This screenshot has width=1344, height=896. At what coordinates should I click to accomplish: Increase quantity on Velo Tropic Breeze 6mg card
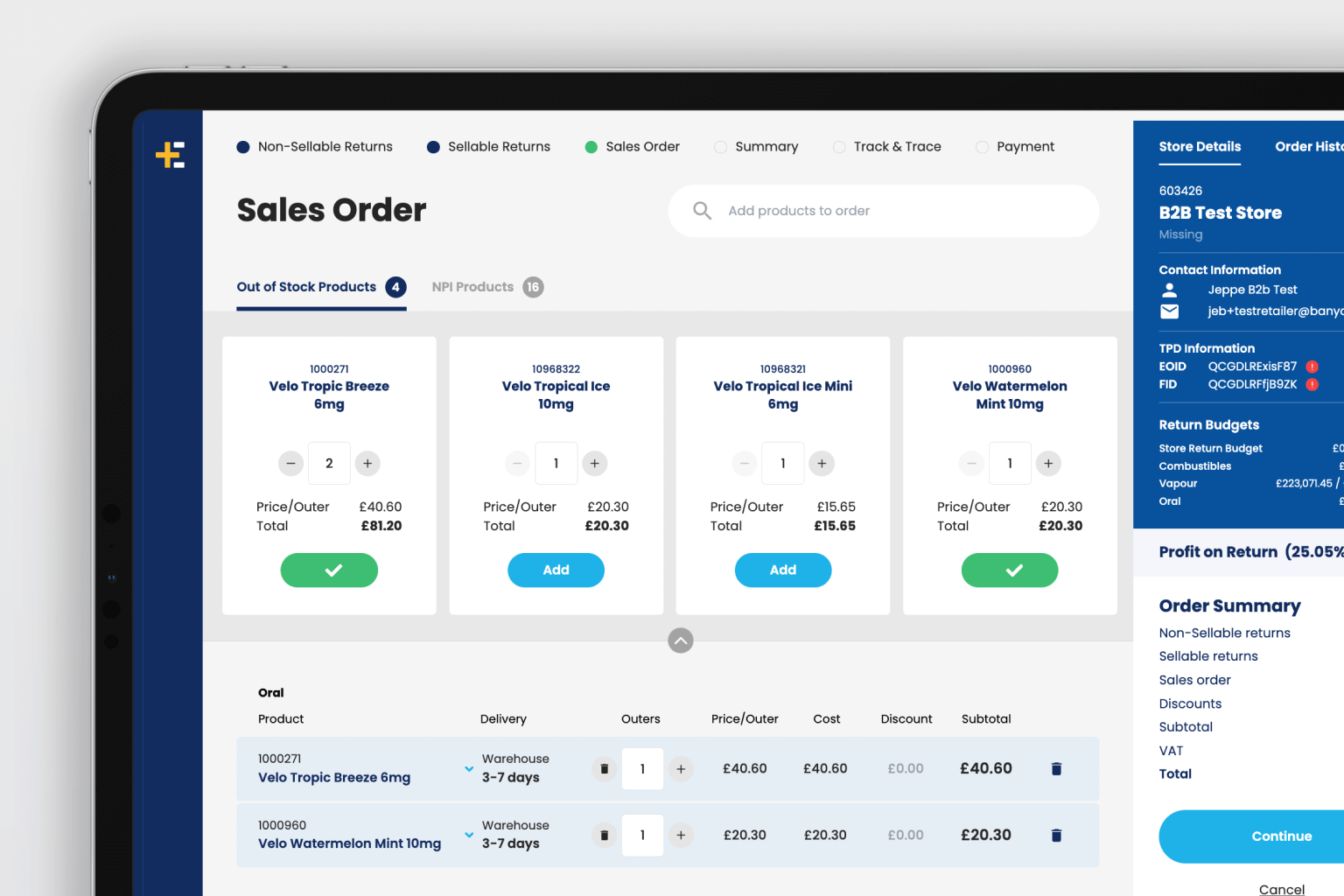click(x=367, y=463)
